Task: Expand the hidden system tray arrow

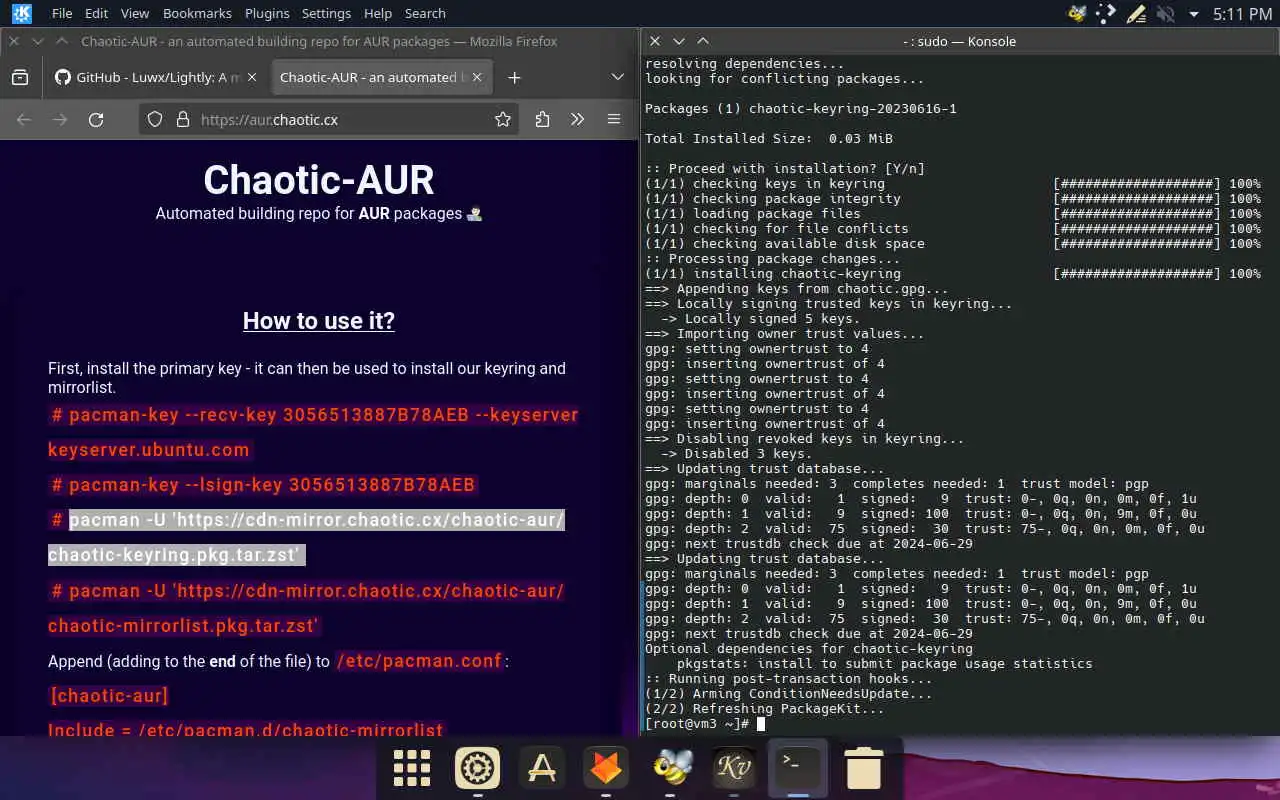Action: [x=1193, y=14]
